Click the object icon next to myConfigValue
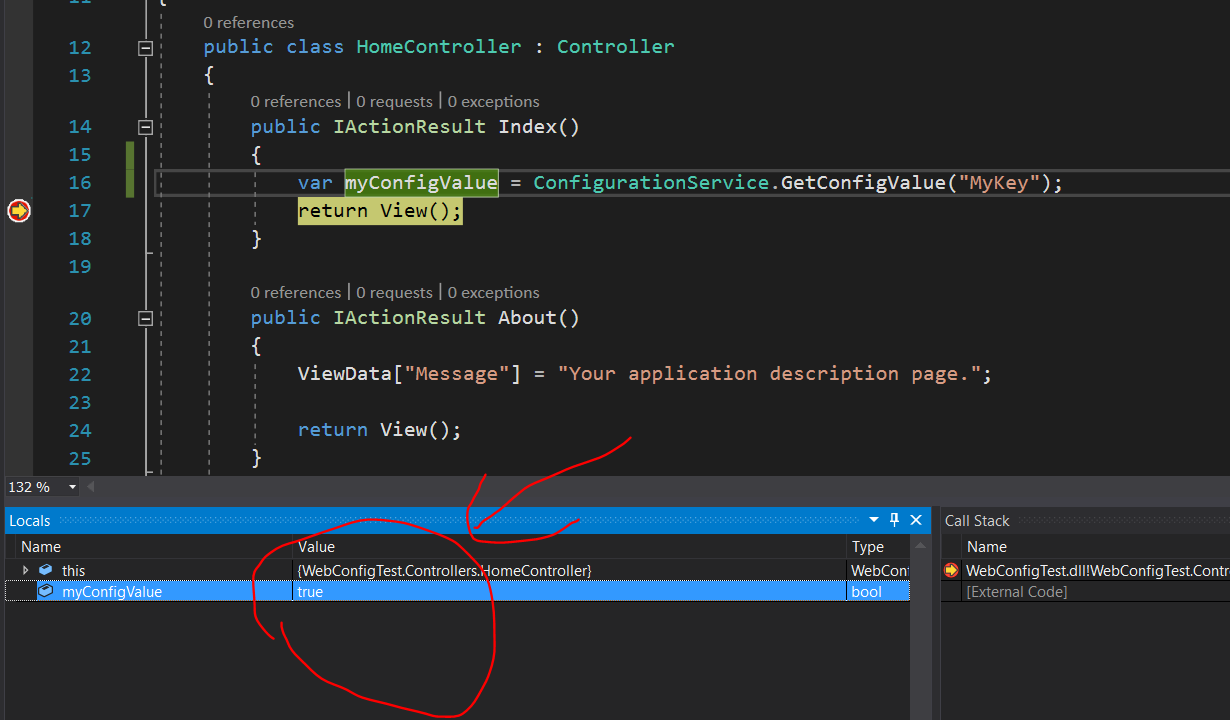 [44, 591]
